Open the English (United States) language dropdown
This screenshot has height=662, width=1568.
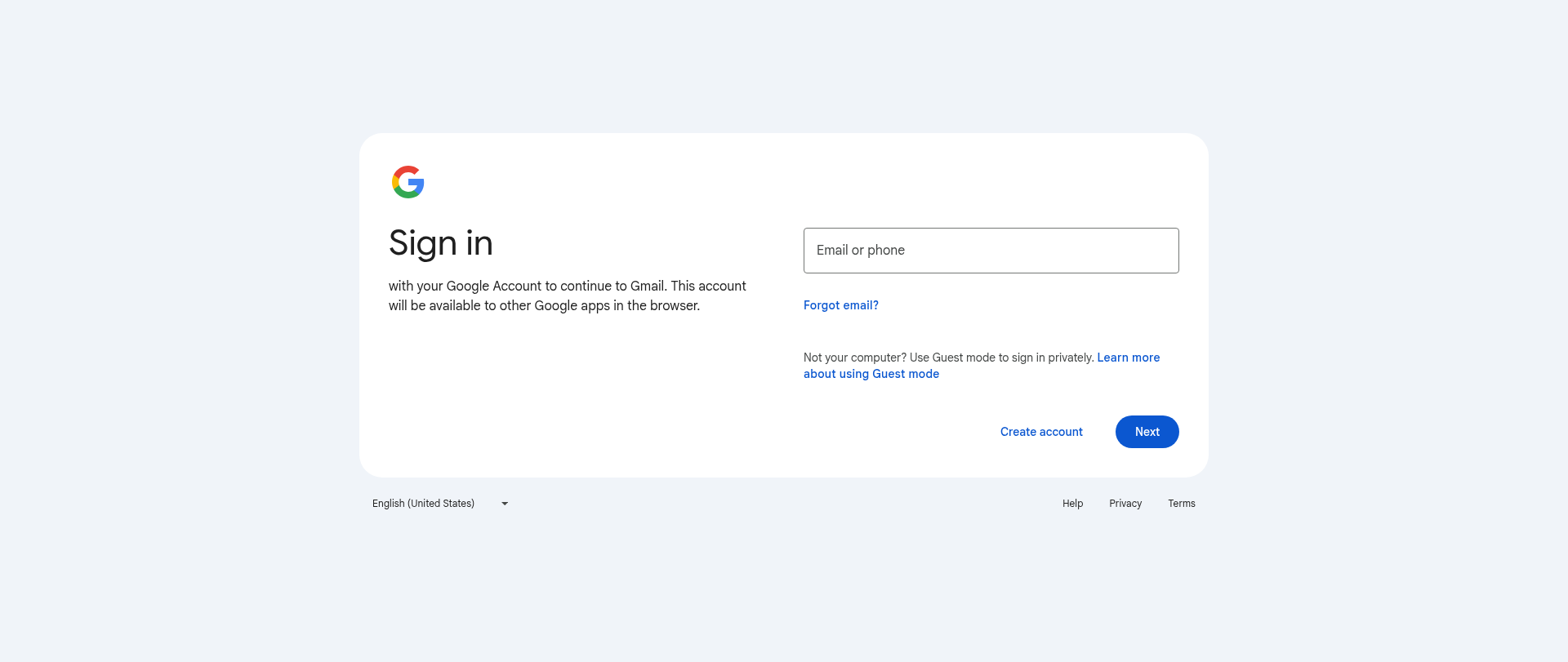tap(441, 504)
